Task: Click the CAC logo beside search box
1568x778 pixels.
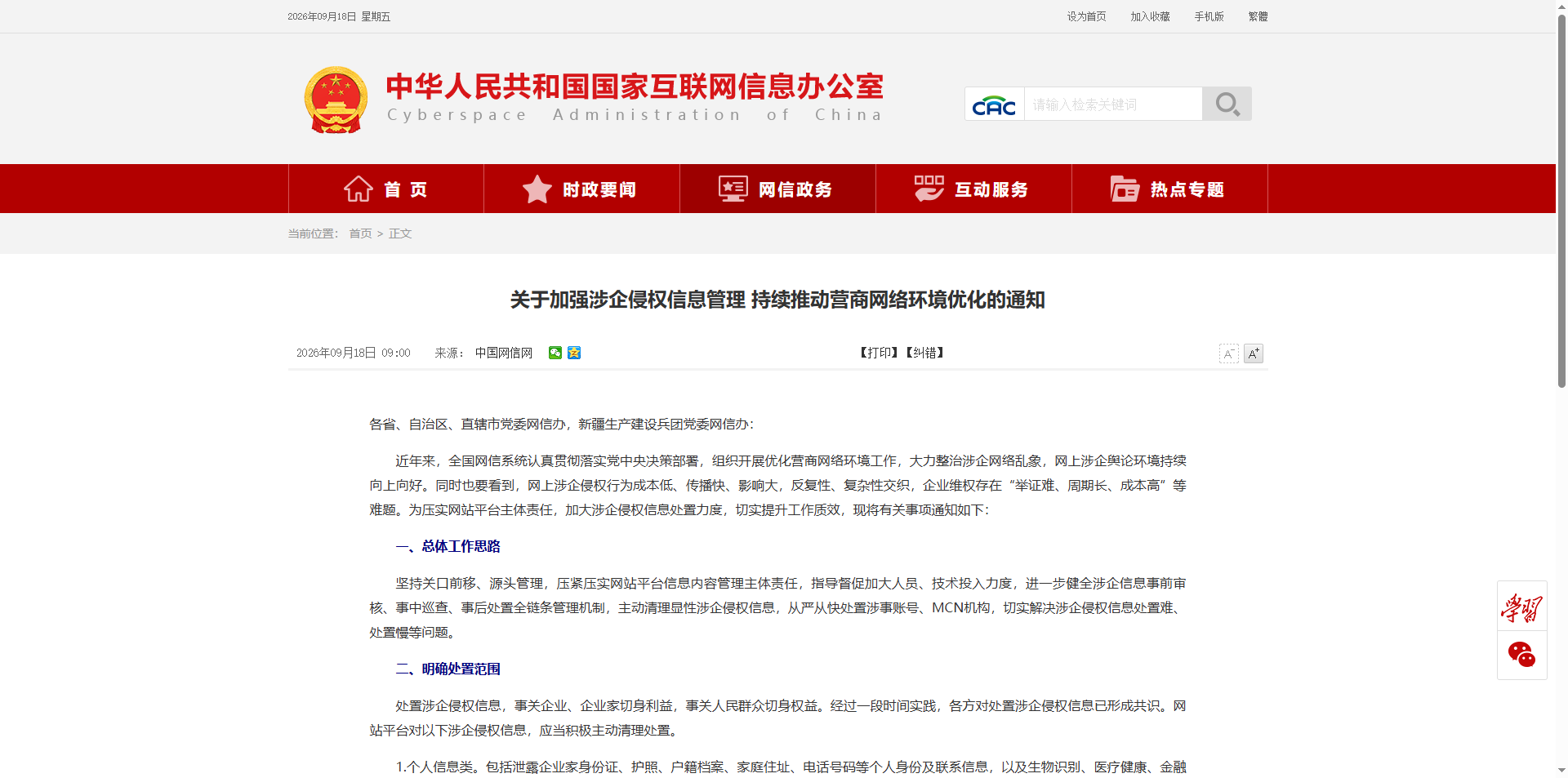Action: pyautogui.click(x=994, y=104)
